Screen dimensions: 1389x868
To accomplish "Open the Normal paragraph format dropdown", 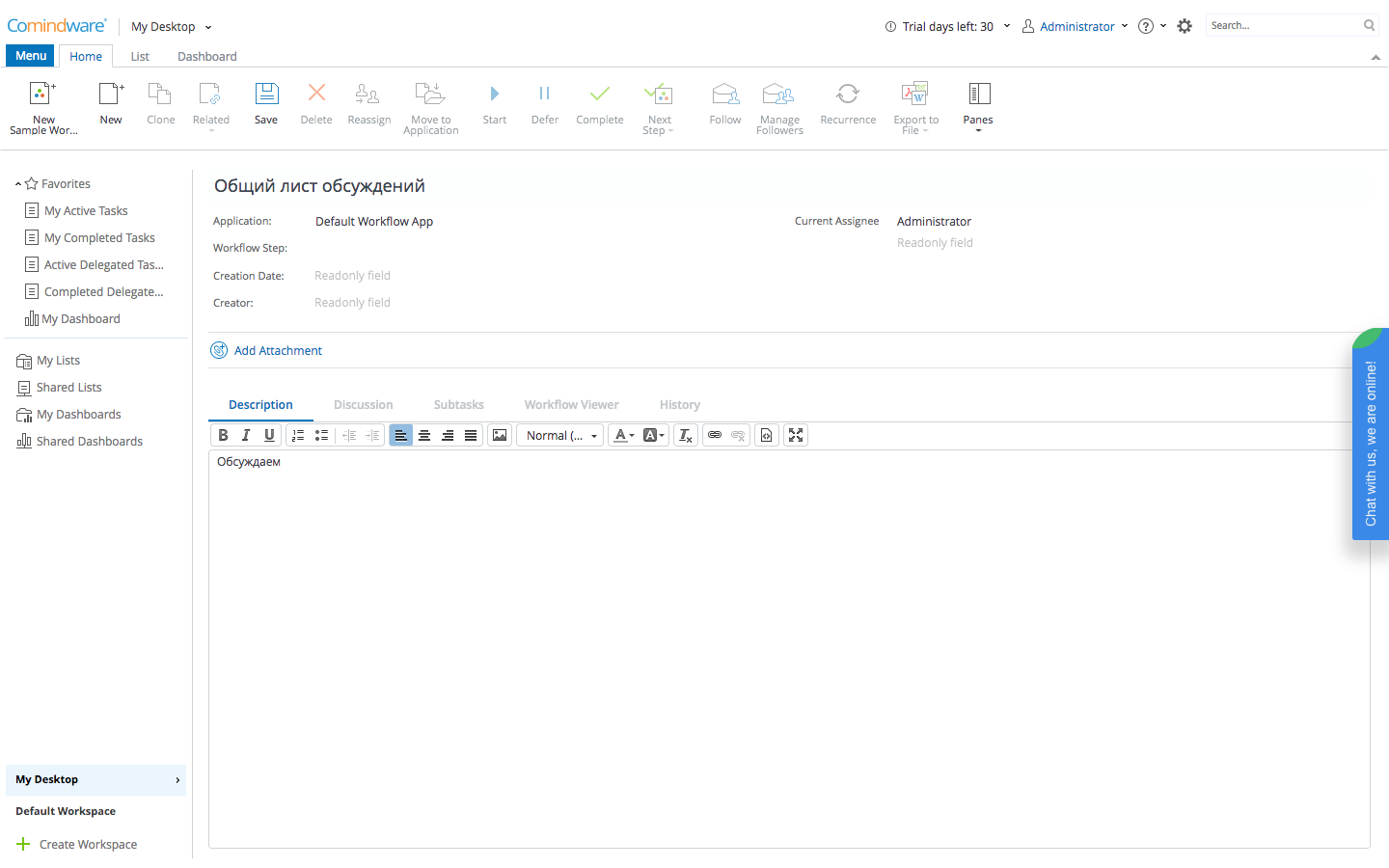I will click(560, 436).
